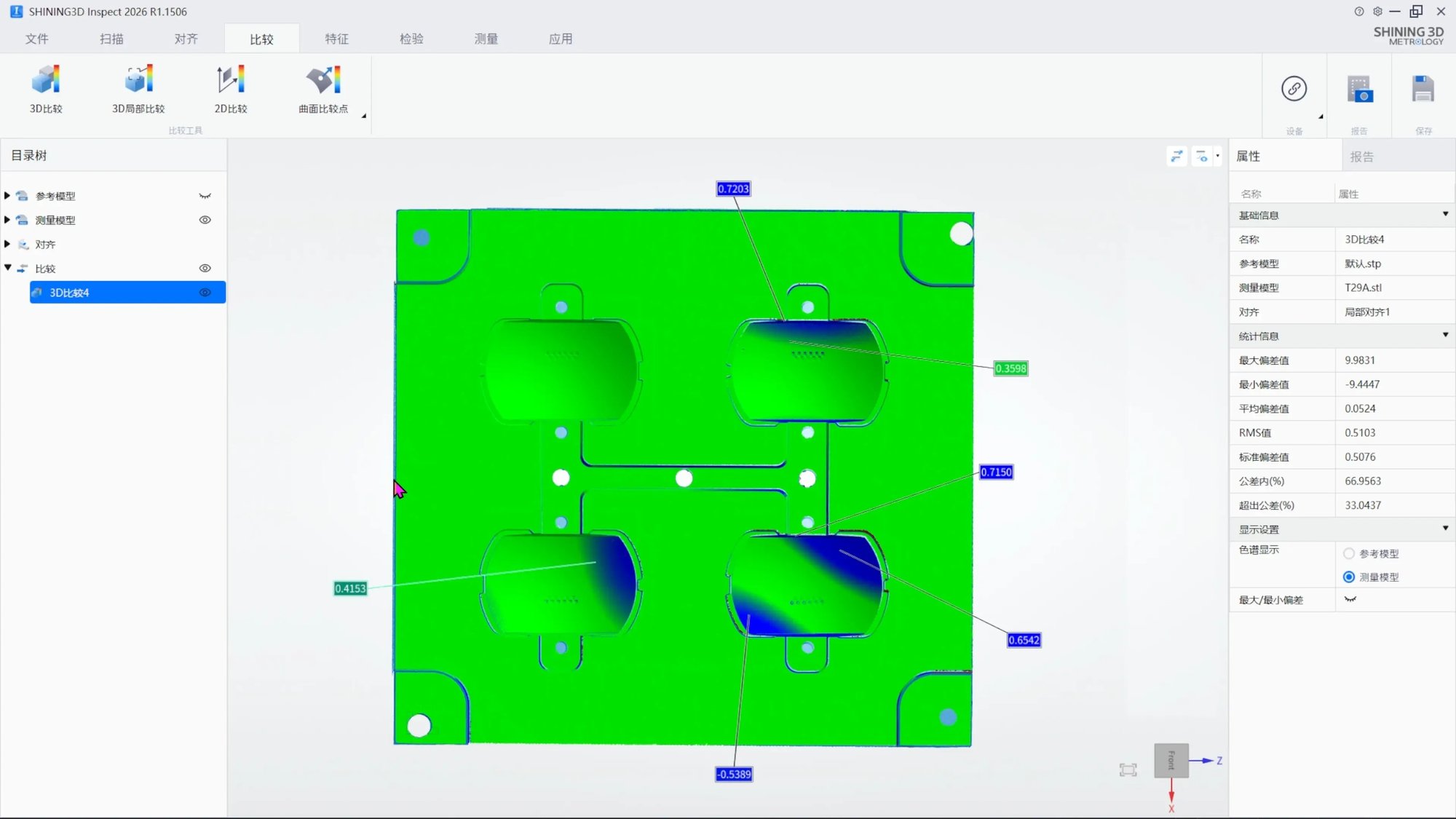Image resolution: width=1456 pixels, height=819 pixels.
Task: Open the 设备 connection icon
Action: coord(1294,89)
